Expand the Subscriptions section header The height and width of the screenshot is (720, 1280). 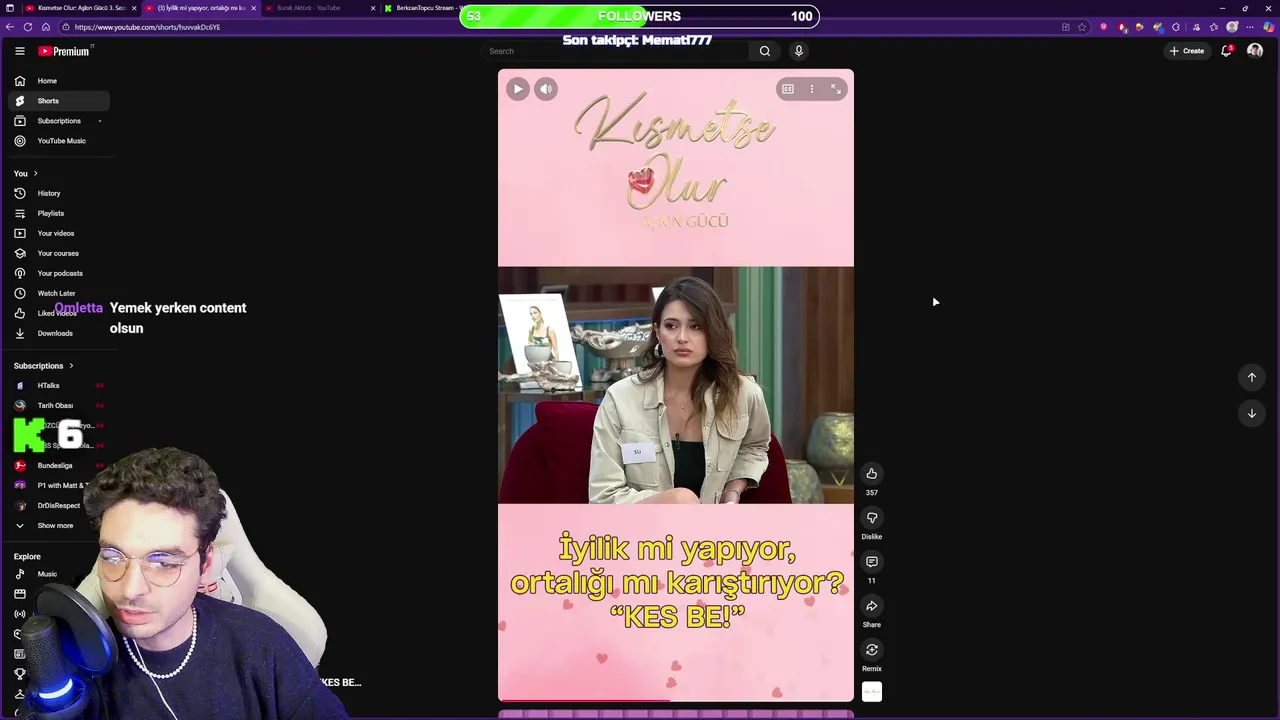point(44,366)
